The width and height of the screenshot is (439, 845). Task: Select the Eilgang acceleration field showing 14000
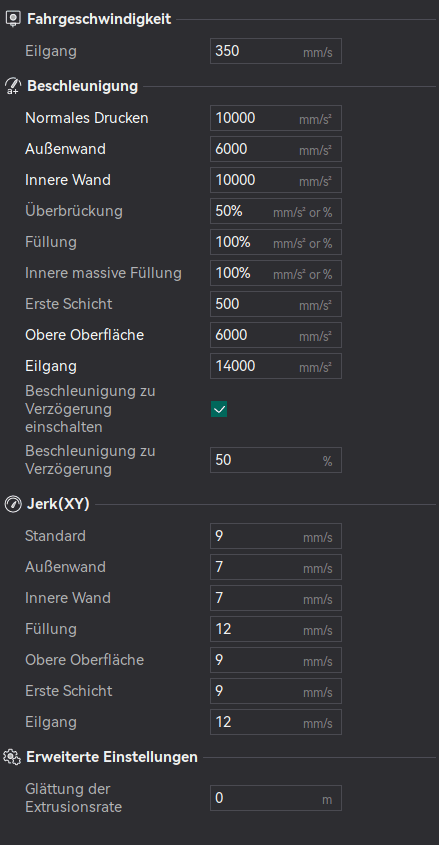[276, 366]
